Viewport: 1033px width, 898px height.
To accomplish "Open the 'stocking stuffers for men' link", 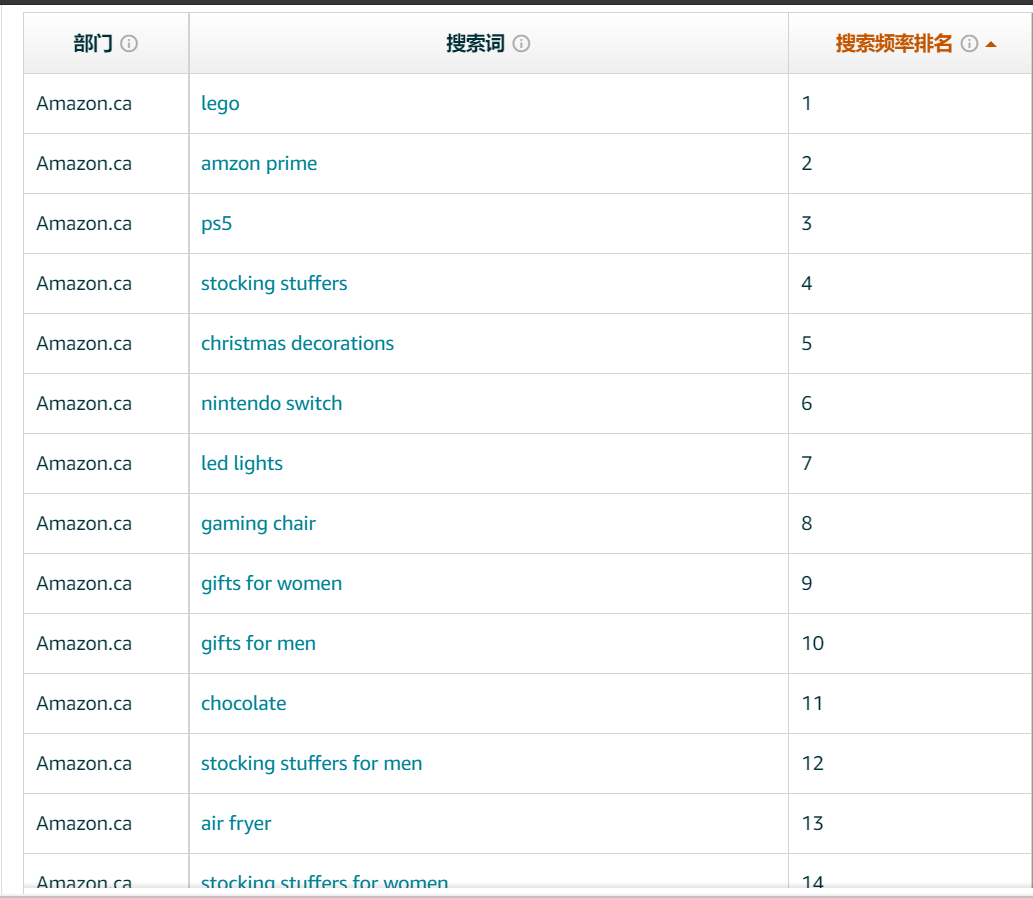I will tap(311, 764).
